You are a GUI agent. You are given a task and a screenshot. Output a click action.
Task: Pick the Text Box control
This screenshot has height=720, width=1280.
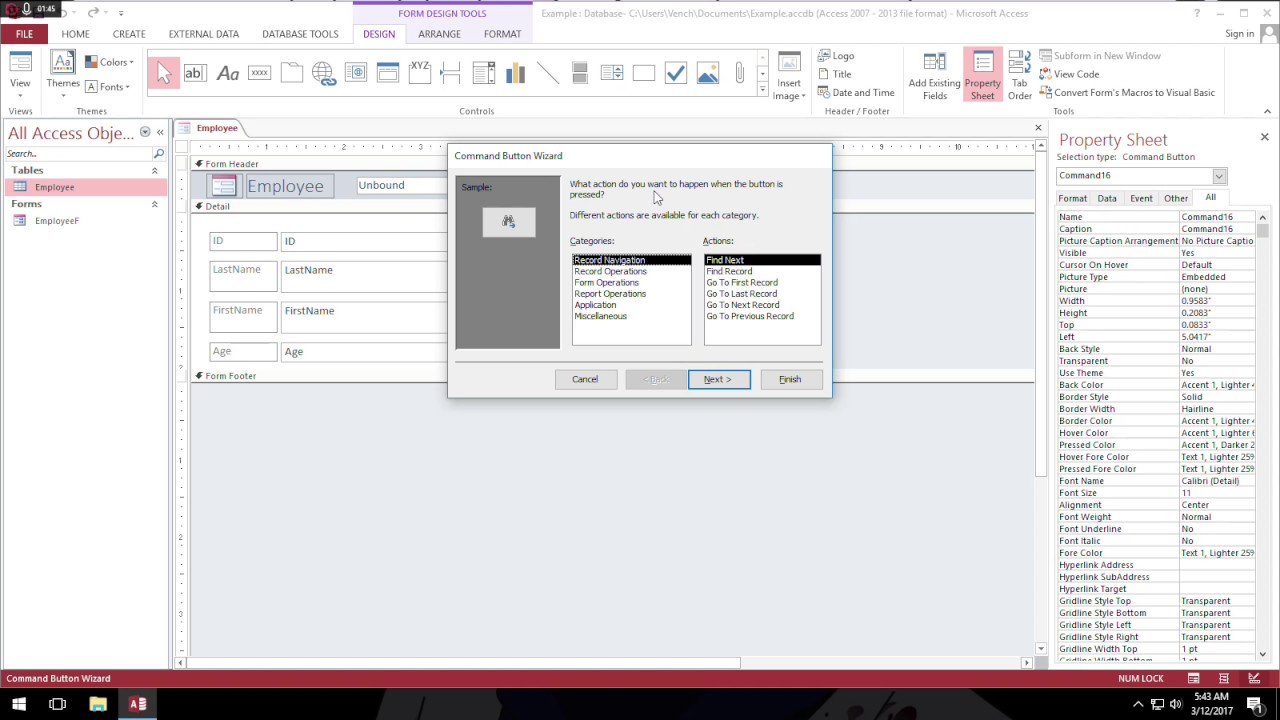pos(195,73)
